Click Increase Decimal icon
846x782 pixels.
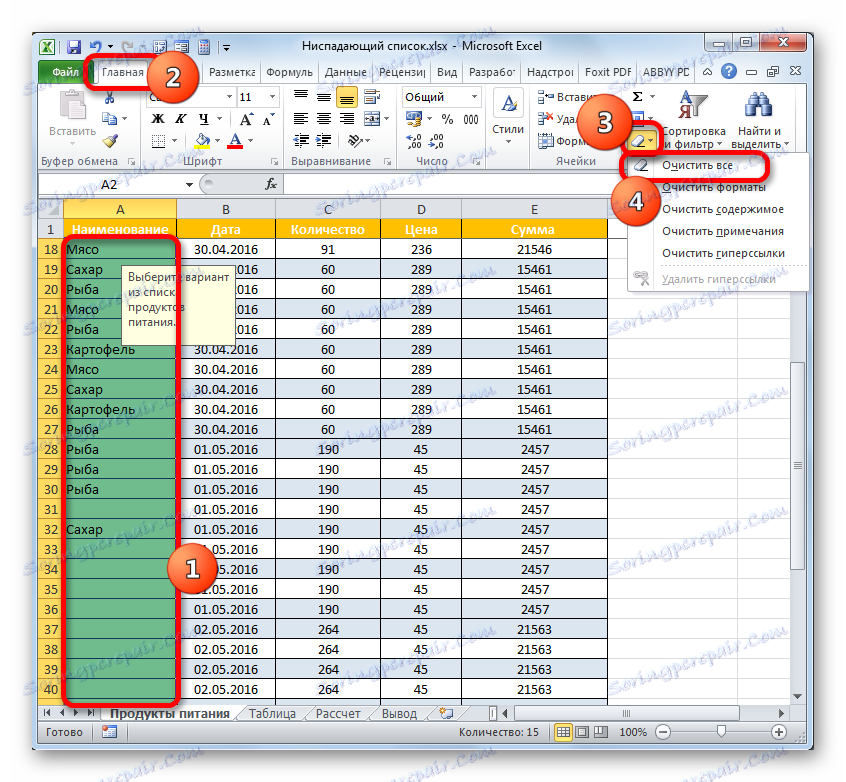coord(413,141)
